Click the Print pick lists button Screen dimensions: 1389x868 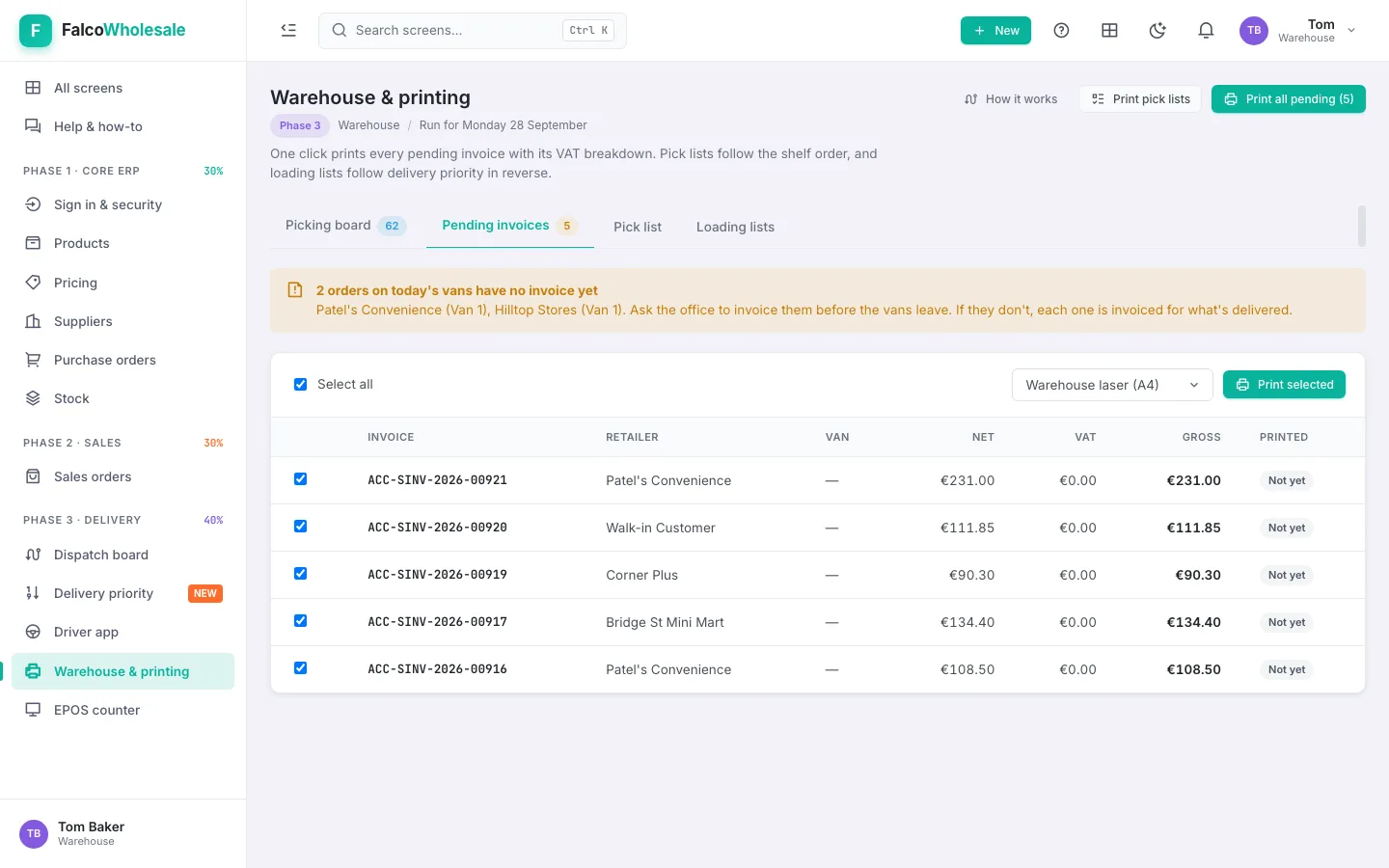(x=1140, y=99)
